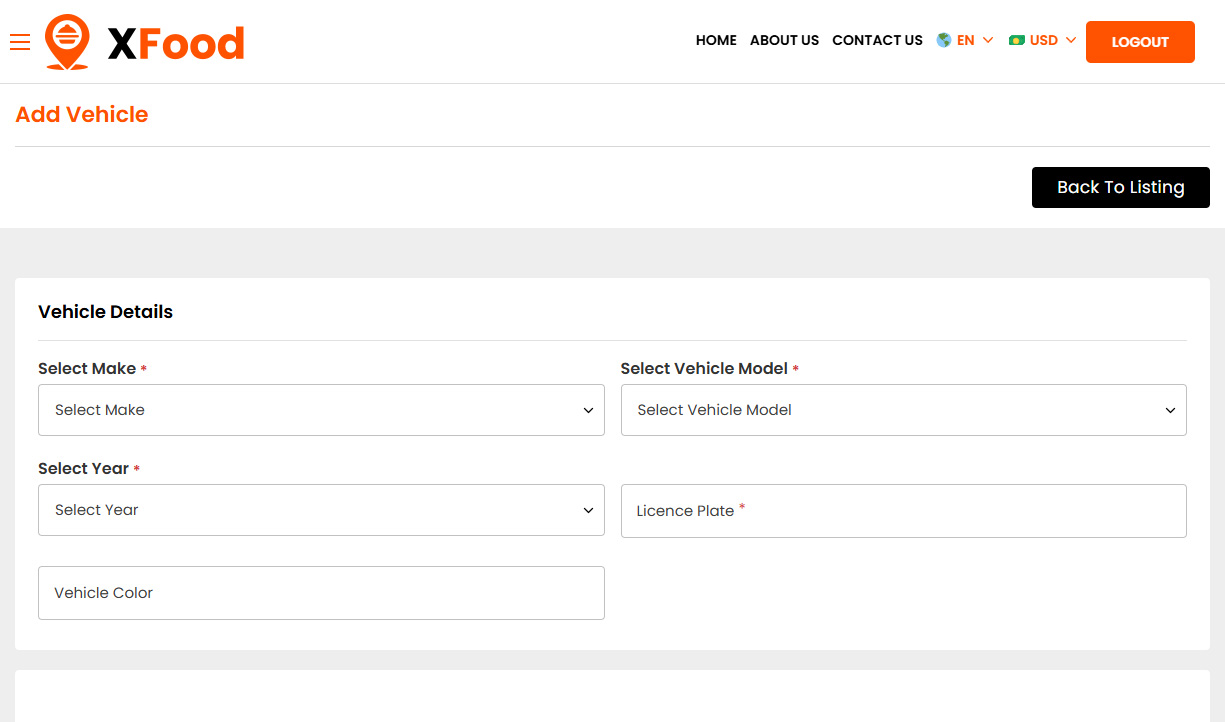This screenshot has height=722, width=1225.
Task: Click the Add Vehicle heading
Action: pyautogui.click(x=81, y=114)
